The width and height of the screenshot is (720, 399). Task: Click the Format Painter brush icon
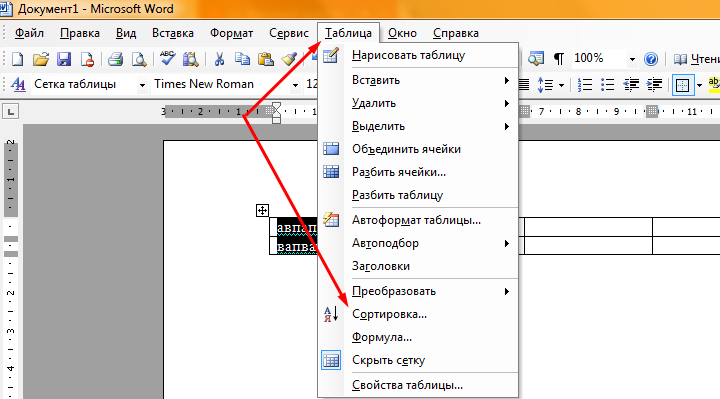[x=289, y=59]
